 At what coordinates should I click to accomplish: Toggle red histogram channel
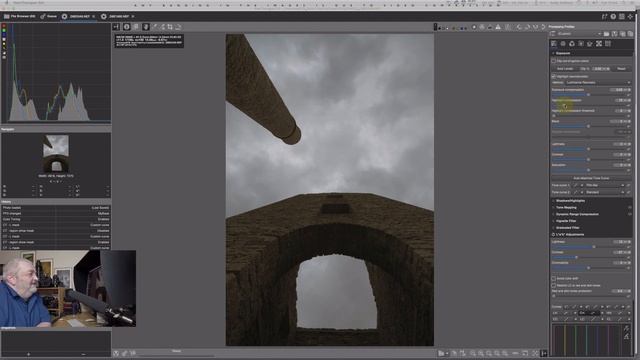4,26
